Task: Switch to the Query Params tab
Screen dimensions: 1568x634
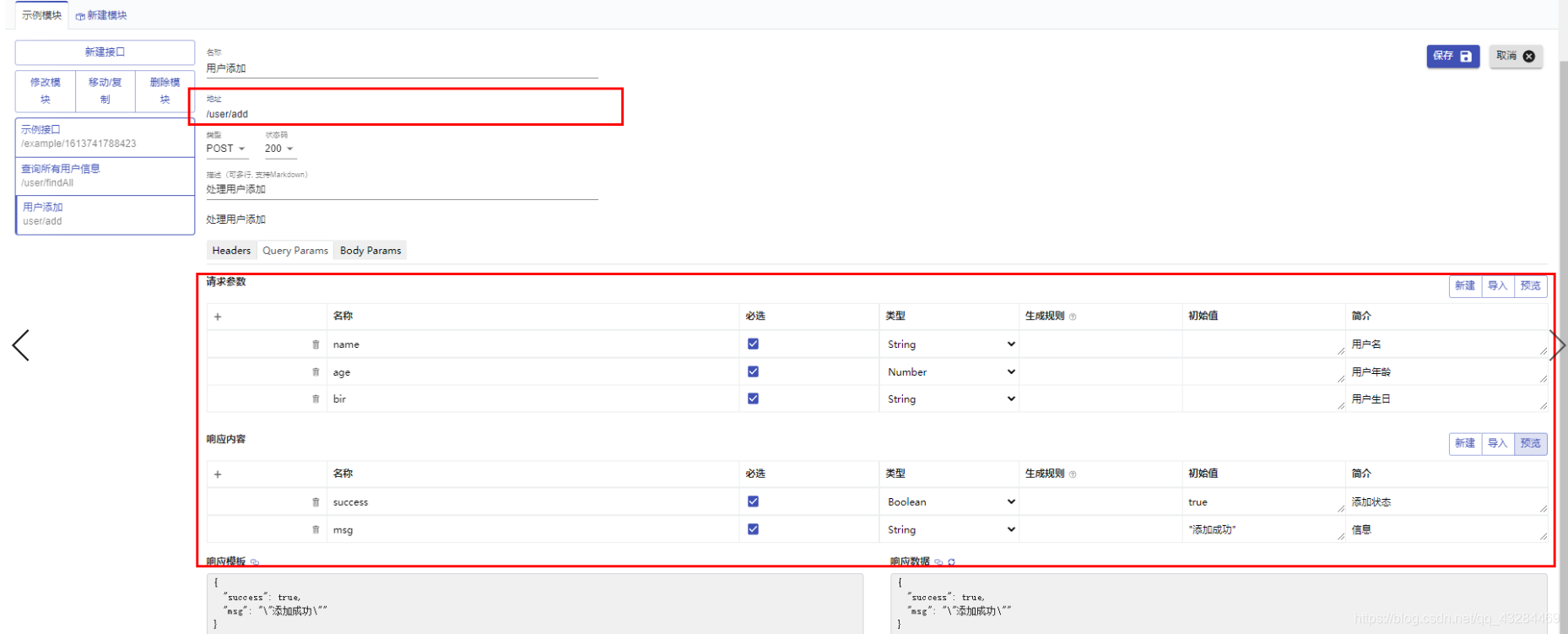Action: pyautogui.click(x=295, y=251)
